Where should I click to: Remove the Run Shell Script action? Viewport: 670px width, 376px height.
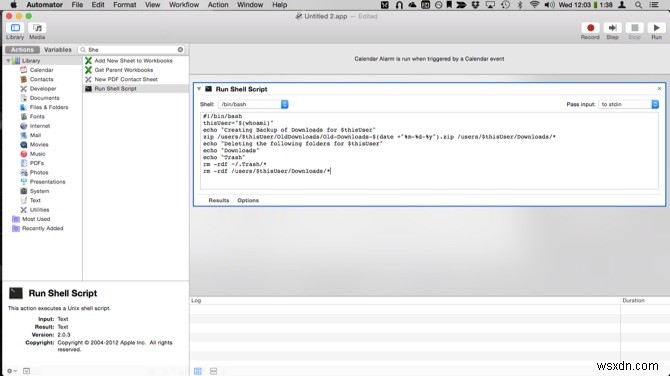(x=659, y=88)
